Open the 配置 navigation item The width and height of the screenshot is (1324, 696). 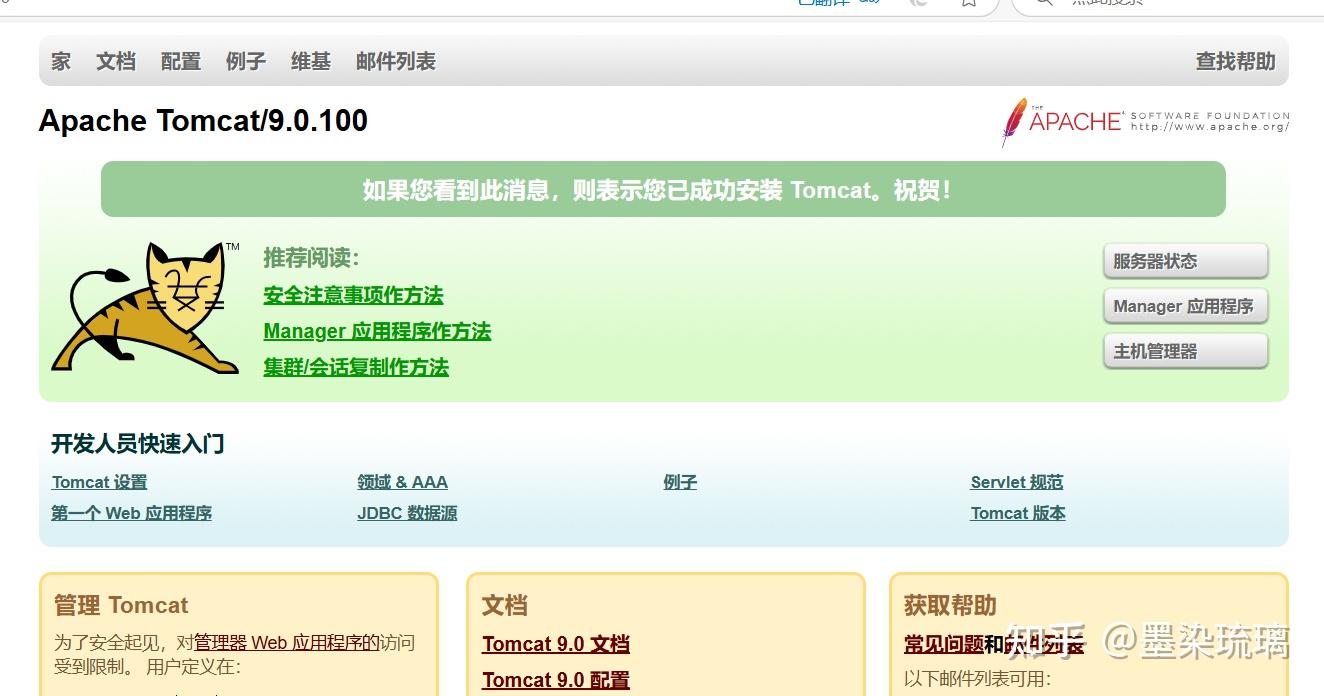(180, 61)
